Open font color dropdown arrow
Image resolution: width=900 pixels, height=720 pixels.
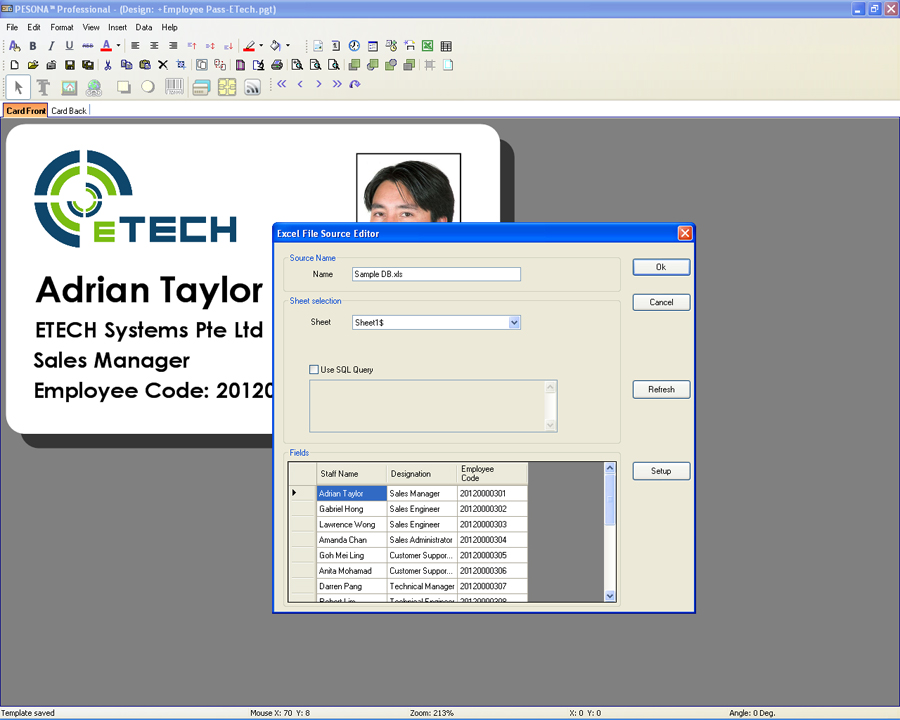coord(118,46)
